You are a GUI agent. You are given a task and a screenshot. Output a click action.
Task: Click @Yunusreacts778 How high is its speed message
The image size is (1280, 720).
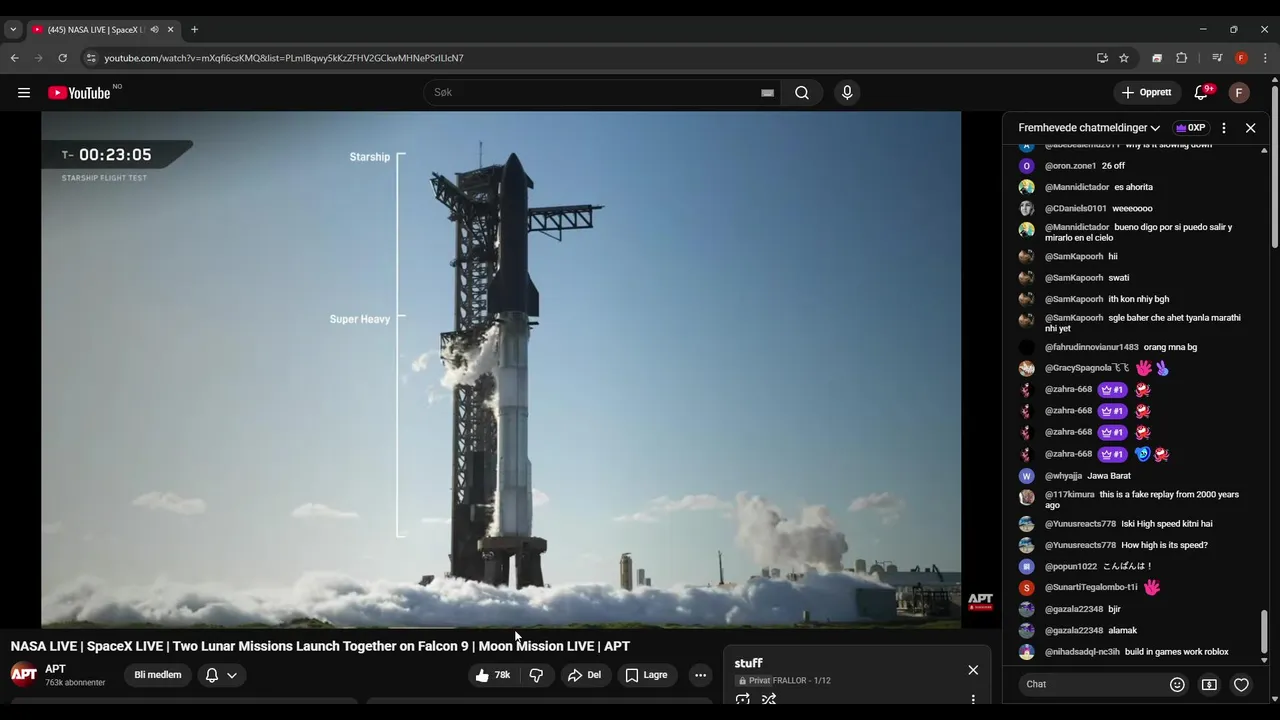click(1137, 545)
